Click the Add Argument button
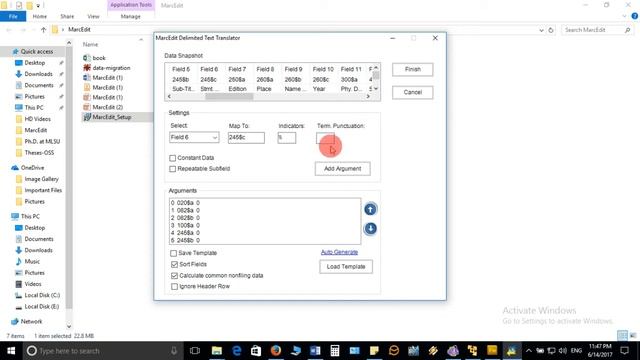This screenshot has width=640, height=360. (x=342, y=169)
